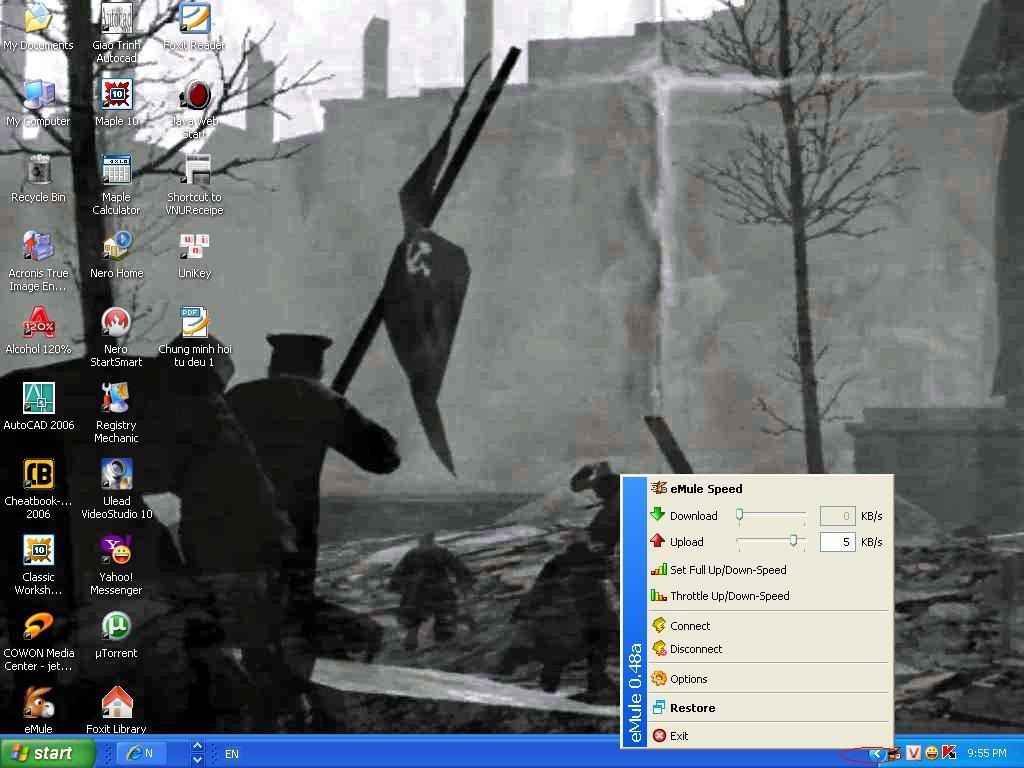The width and height of the screenshot is (1024, 768).
Task: Select the AutoCAD 2006 shortcut
Action: [x=38, y=400]
